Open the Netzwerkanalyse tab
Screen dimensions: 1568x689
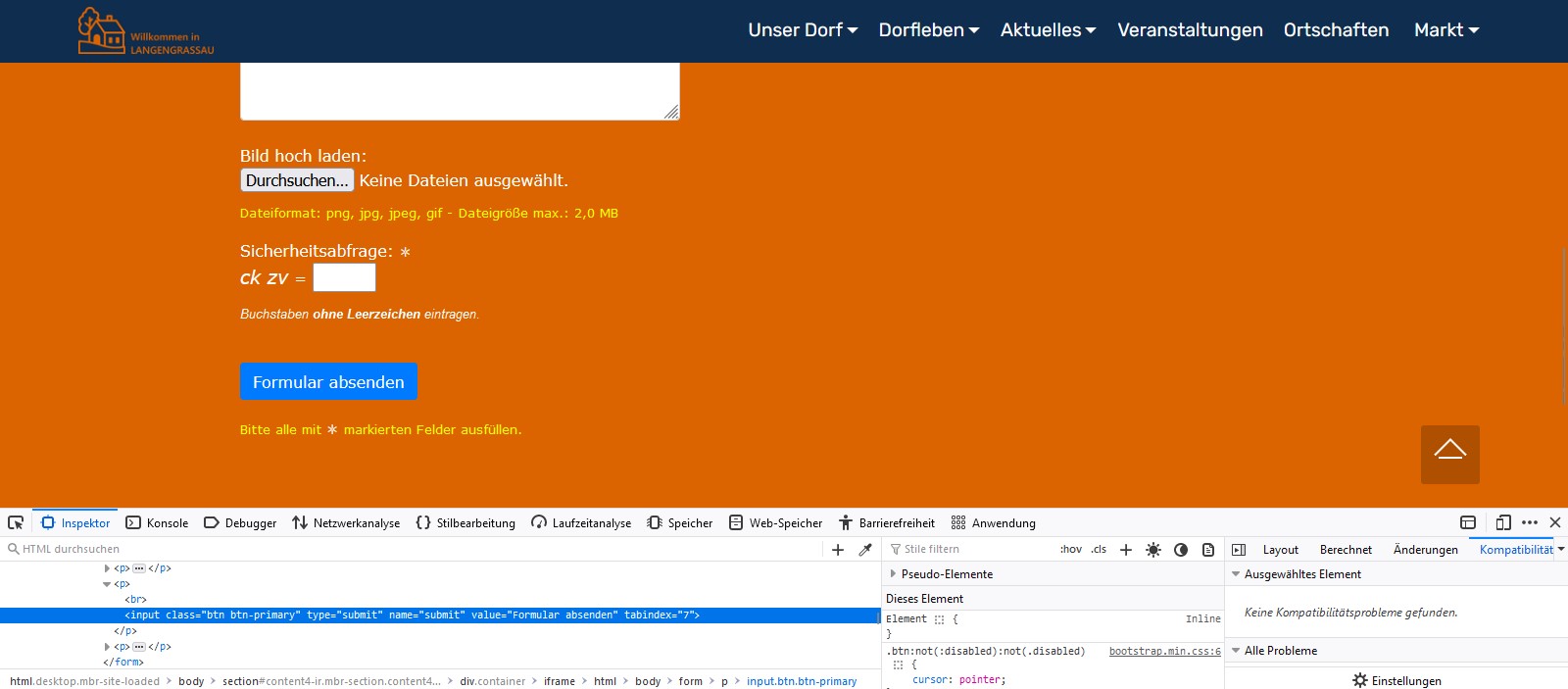click(x=346, y=523)
